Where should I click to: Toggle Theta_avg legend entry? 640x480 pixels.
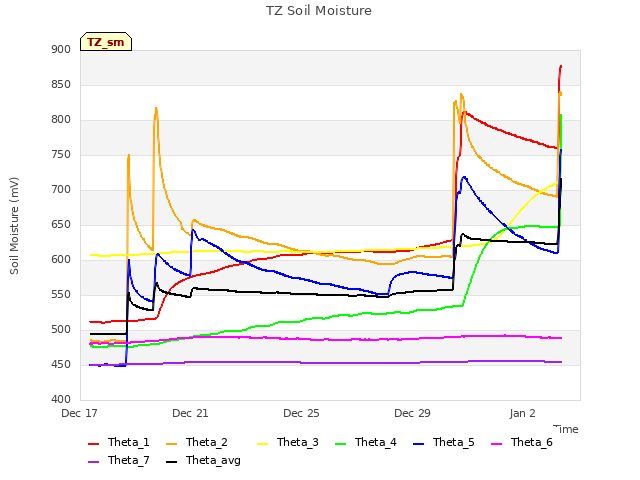click(x=203, y=460)
